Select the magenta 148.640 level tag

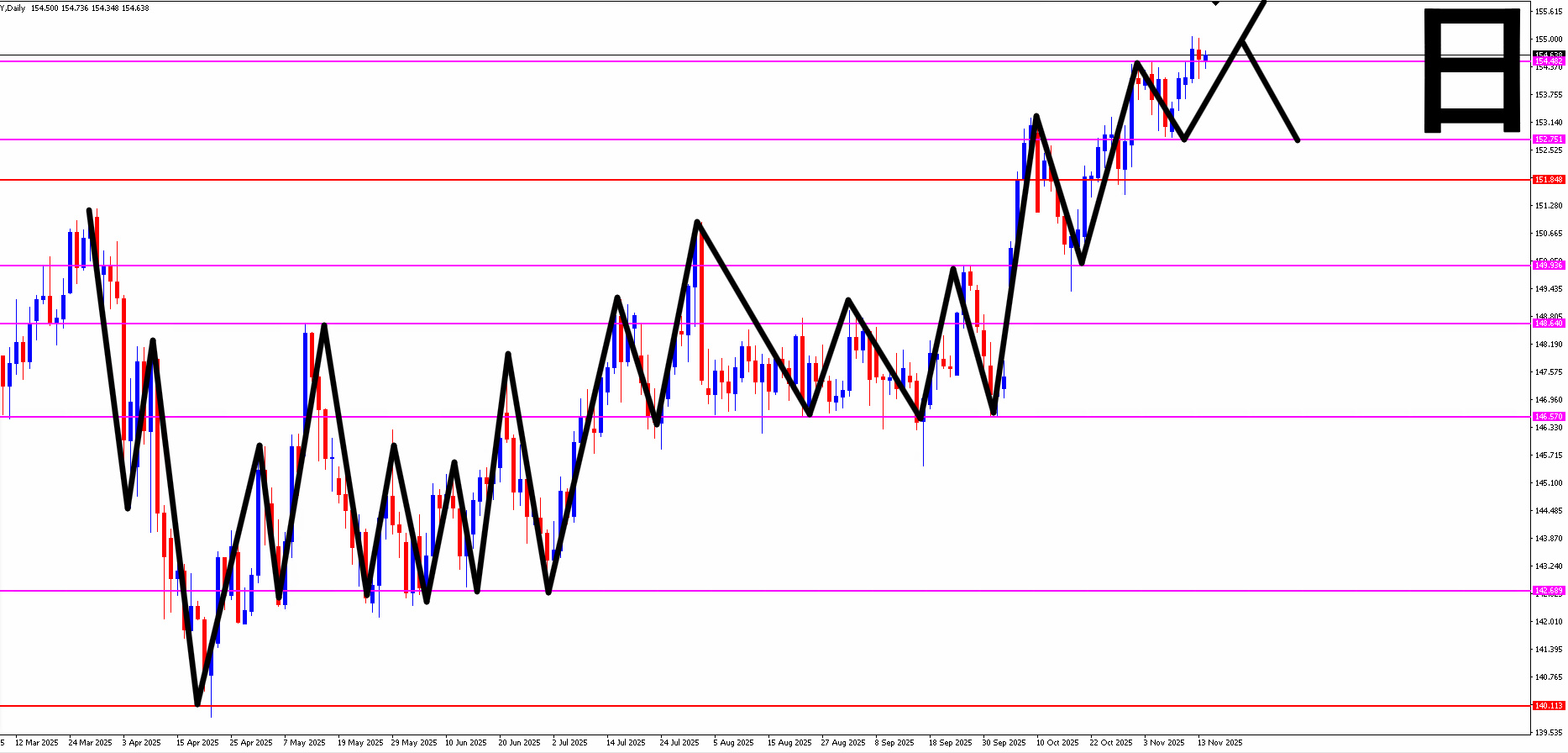point(1549,324)
